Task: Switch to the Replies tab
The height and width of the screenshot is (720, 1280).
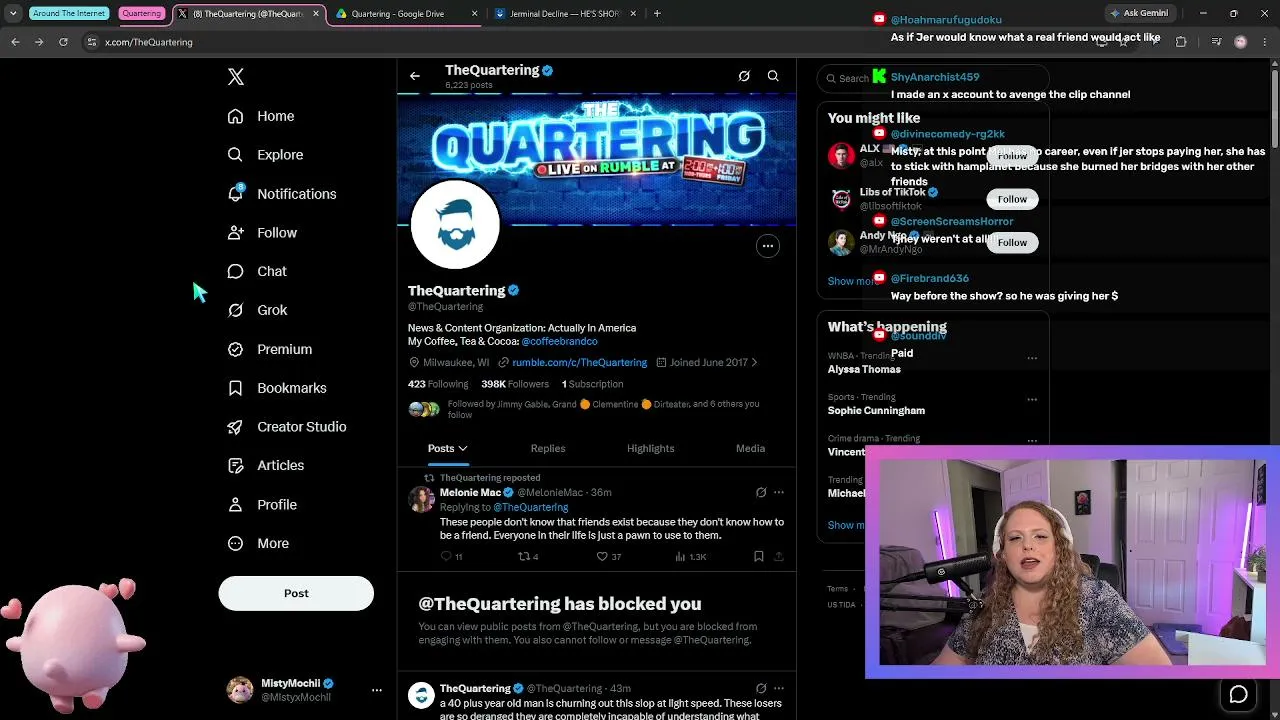Action: point(548,449)
